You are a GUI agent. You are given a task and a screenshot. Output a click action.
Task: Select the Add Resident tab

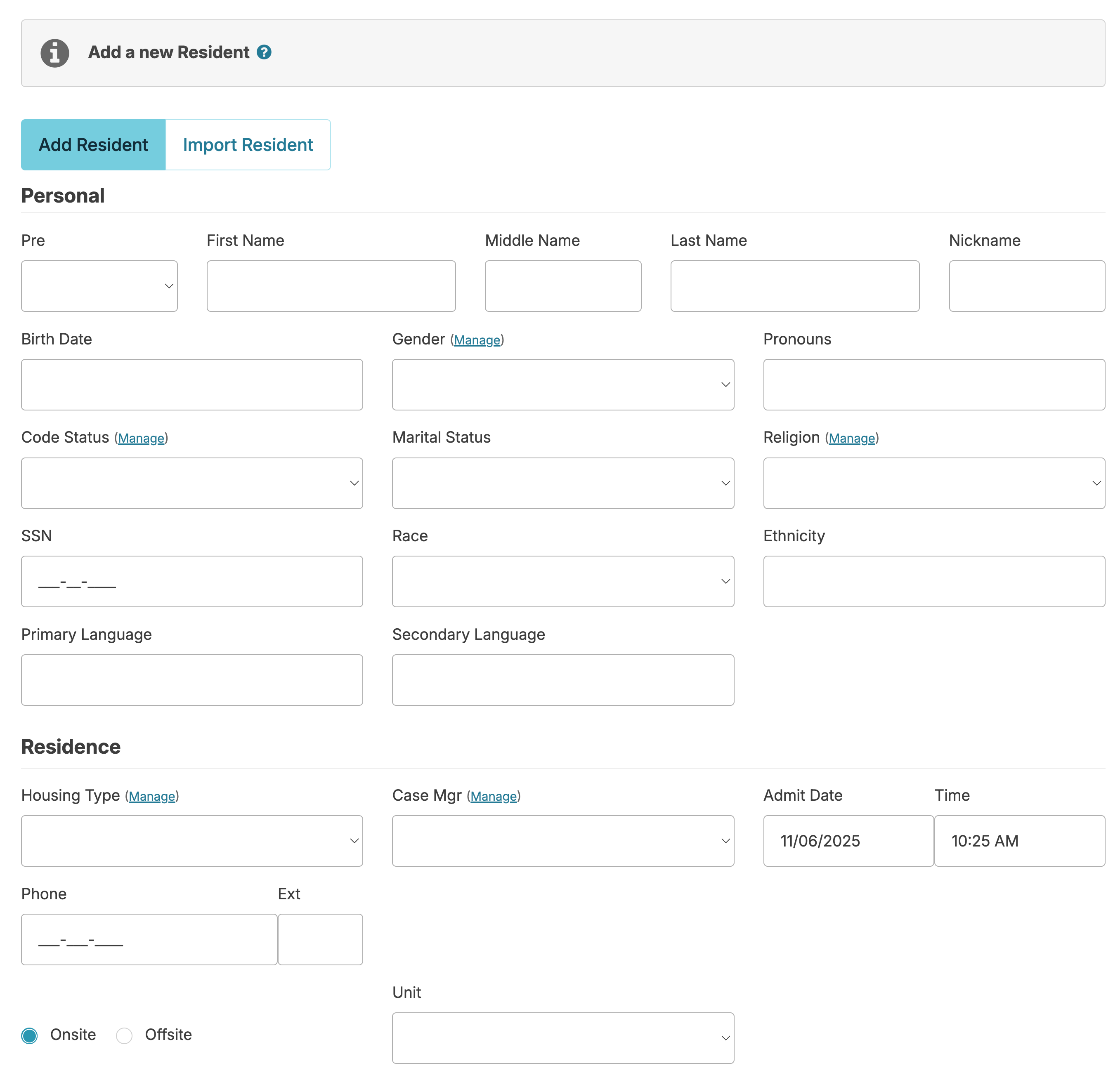pos(93,145)
